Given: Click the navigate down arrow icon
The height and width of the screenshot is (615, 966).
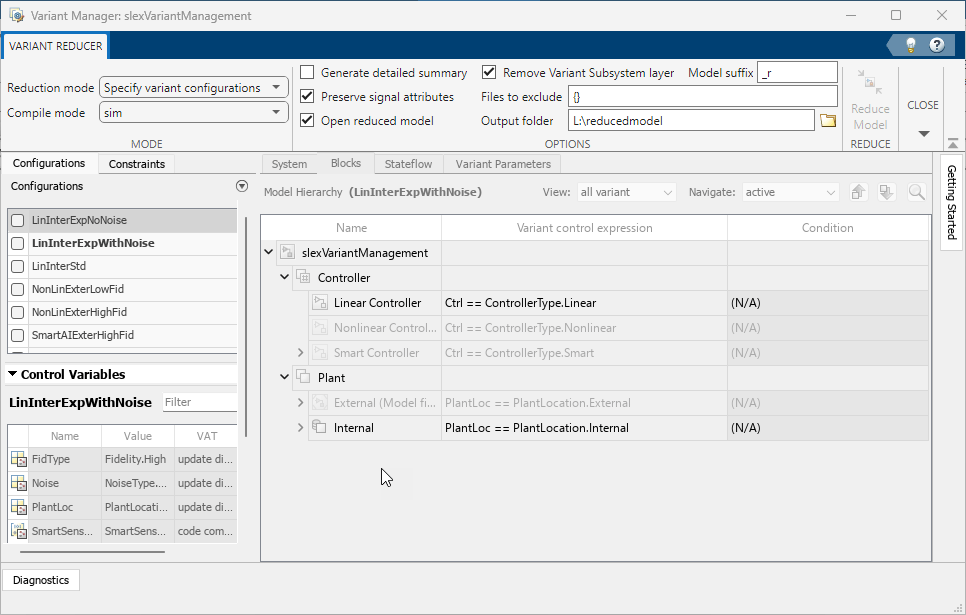Looking at the screenshot, I should [x=886, y=192].
